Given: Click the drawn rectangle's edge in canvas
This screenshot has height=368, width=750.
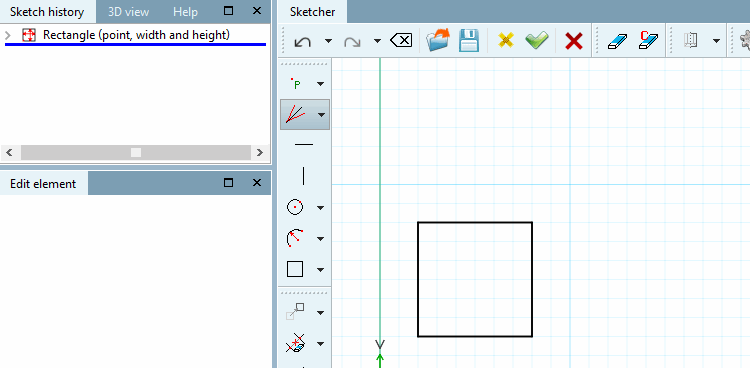Looking at the screenshot, I should [475, 223].
